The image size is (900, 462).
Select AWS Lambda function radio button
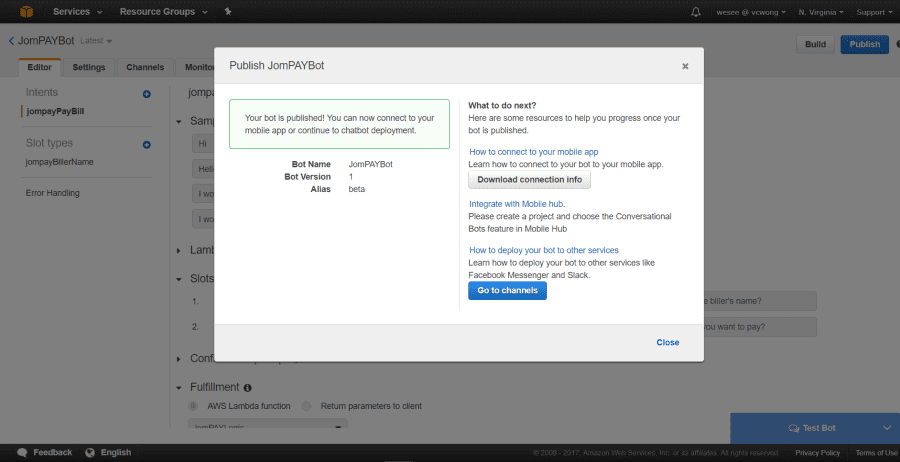click(193, 406)
